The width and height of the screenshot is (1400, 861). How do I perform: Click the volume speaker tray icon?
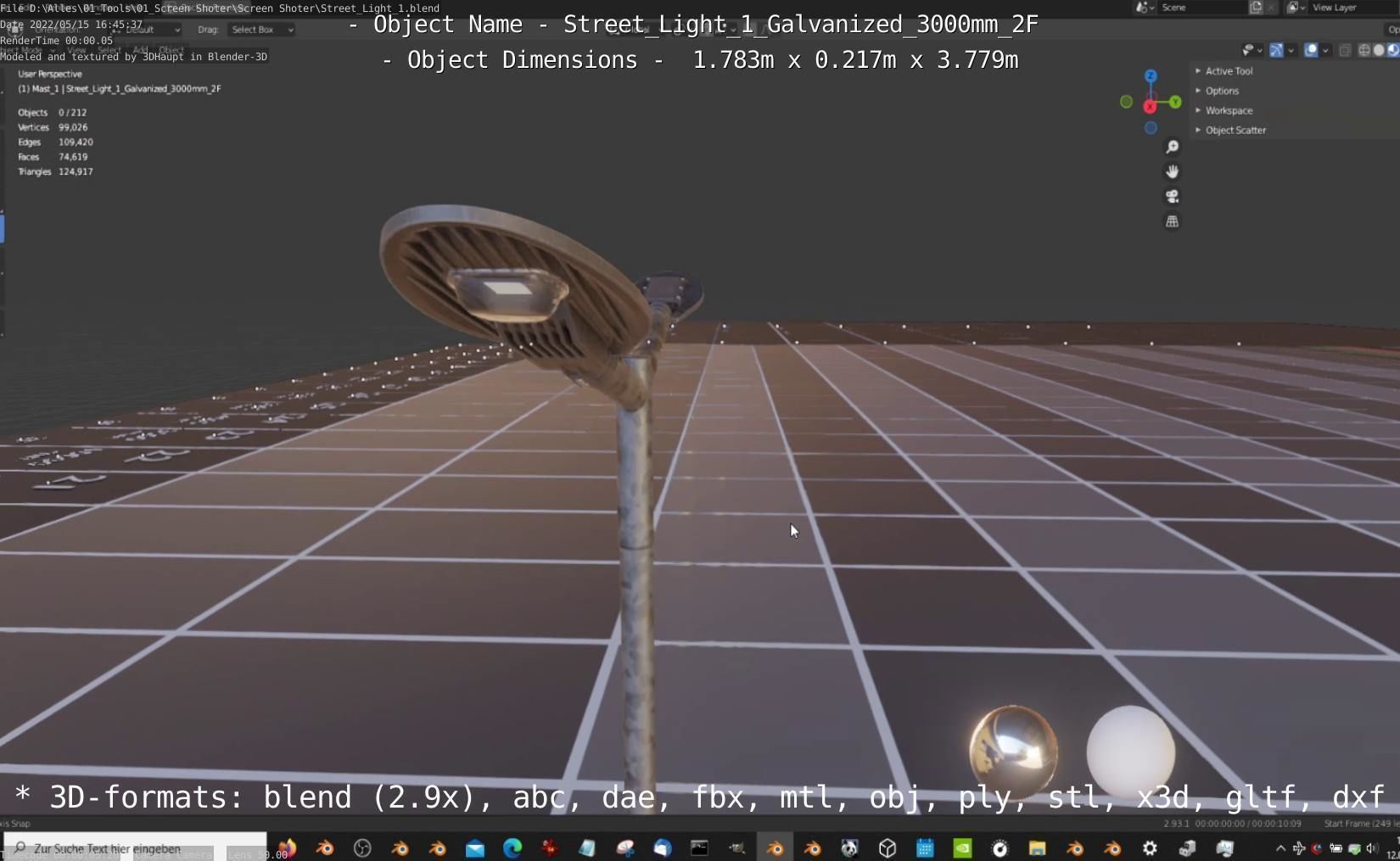tap(1372, 848)
